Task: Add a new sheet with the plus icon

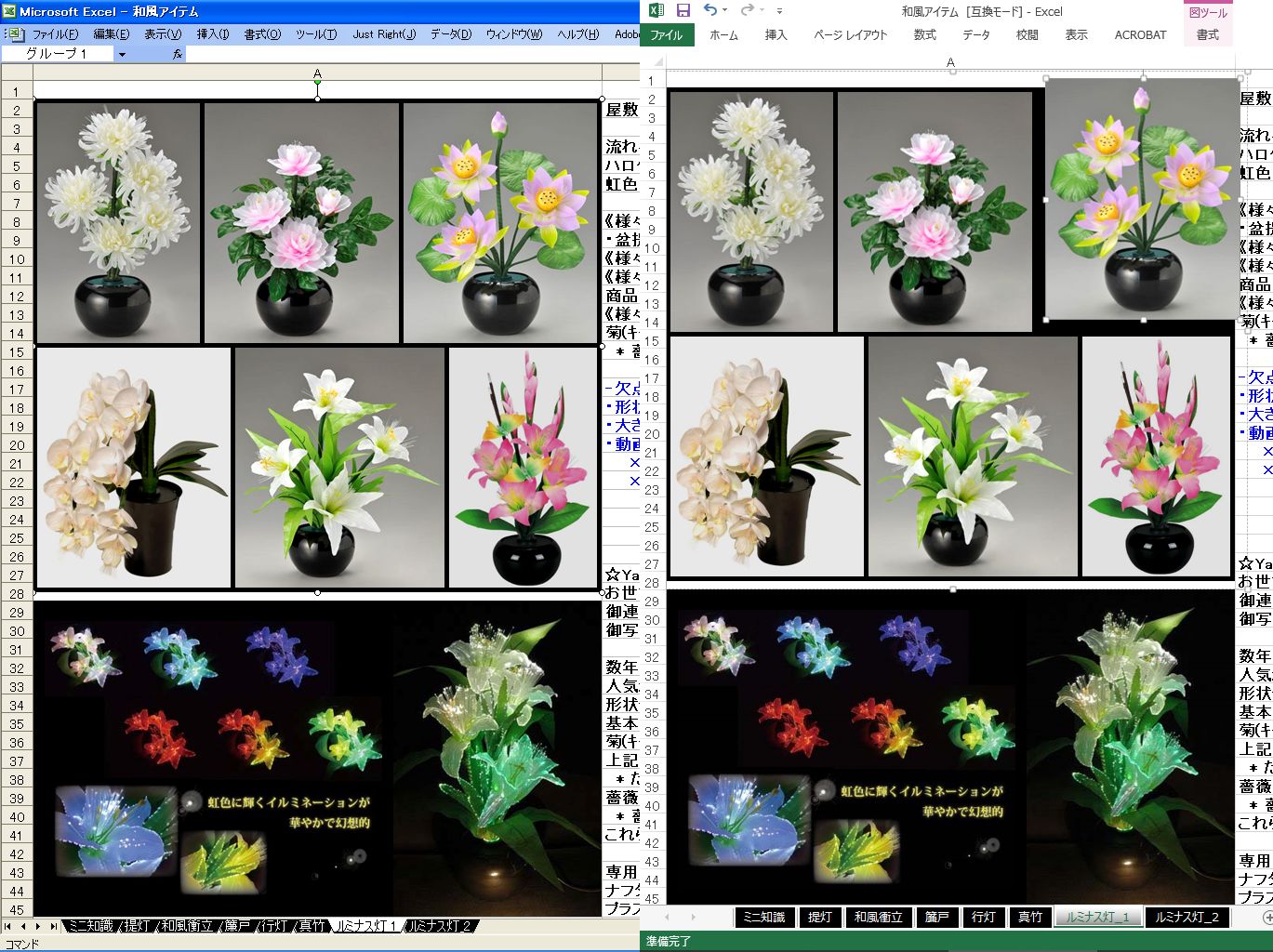Action: [1266, 917]
